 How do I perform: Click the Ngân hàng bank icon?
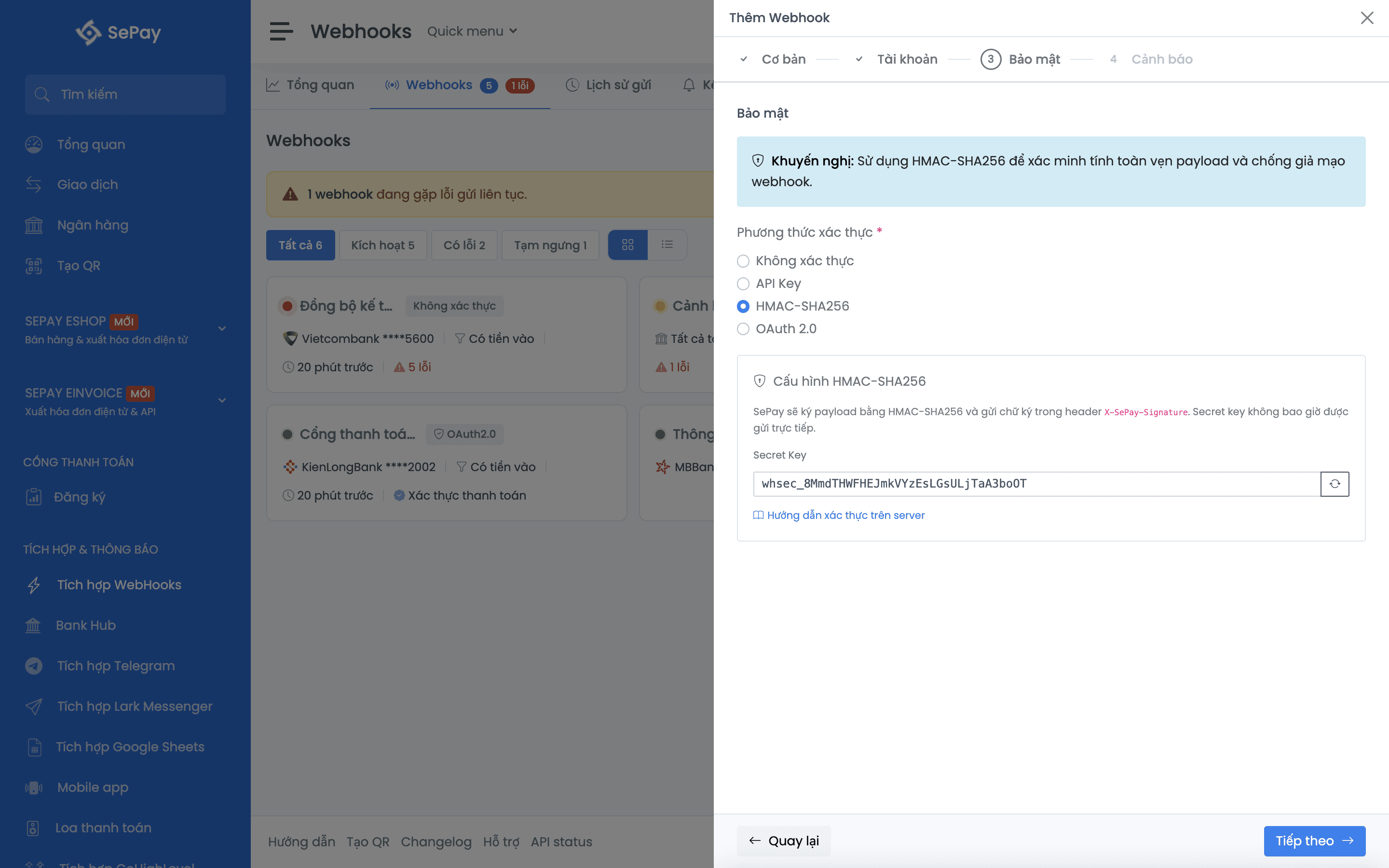pos(34,225)
